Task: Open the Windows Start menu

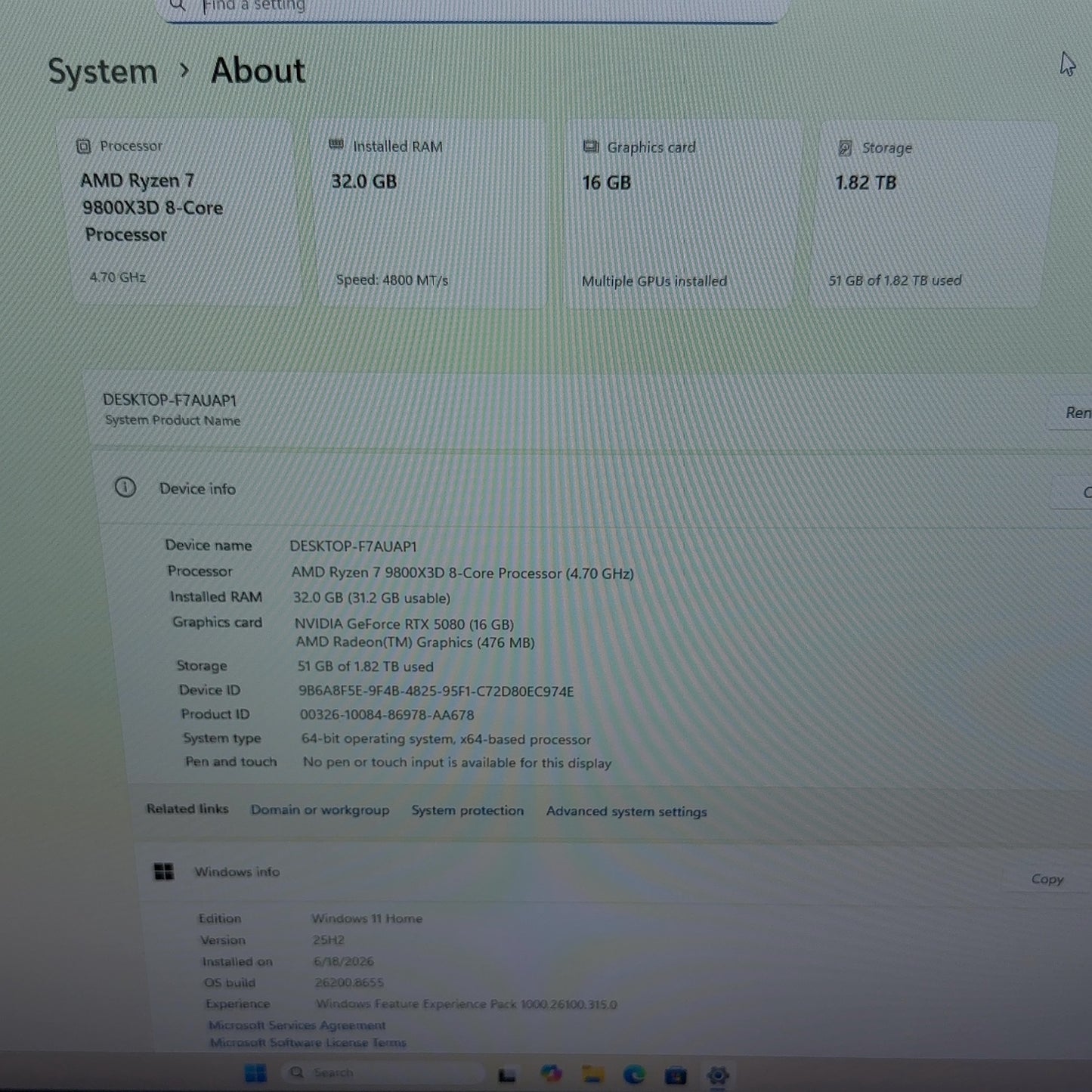Action: point(255,1073)
